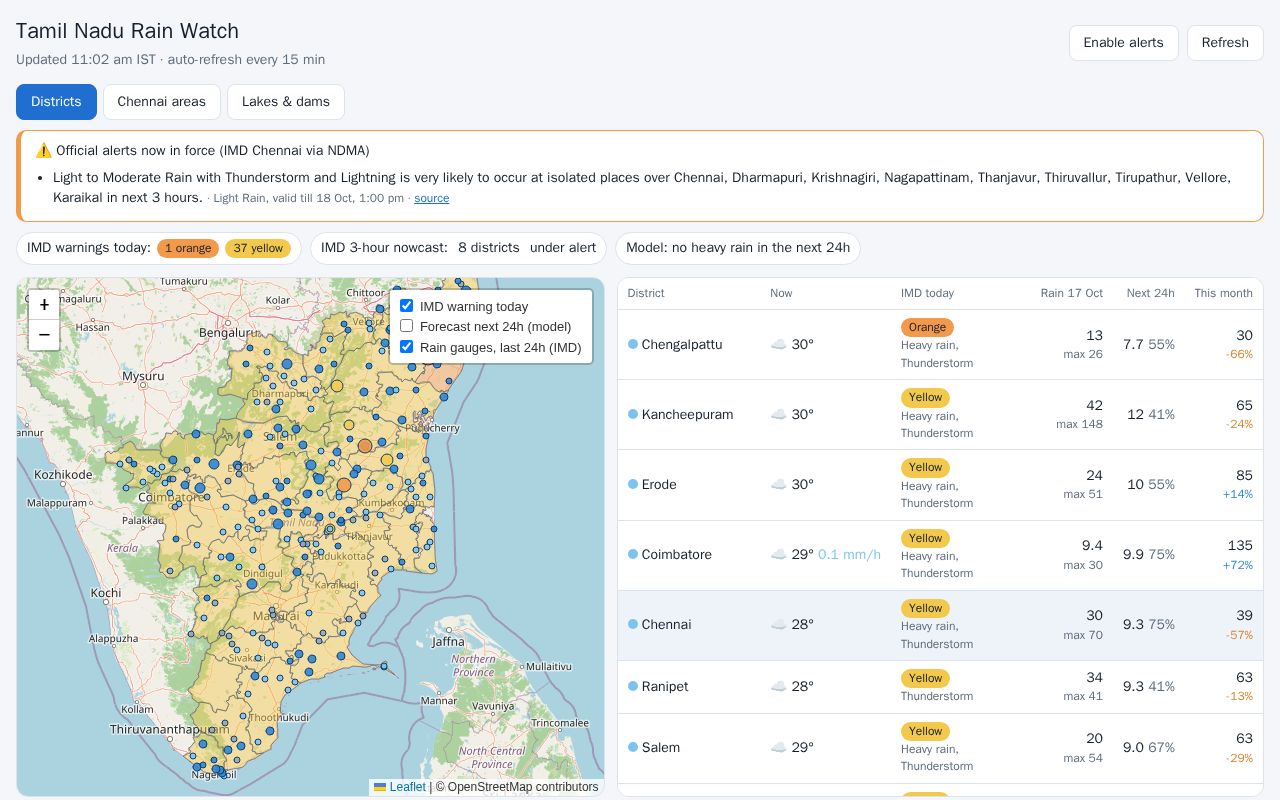The height and width of the screenshot is (800, 1280).
Task: Click the blue dot beside Kancheepuram
Action: coord(633,414)
